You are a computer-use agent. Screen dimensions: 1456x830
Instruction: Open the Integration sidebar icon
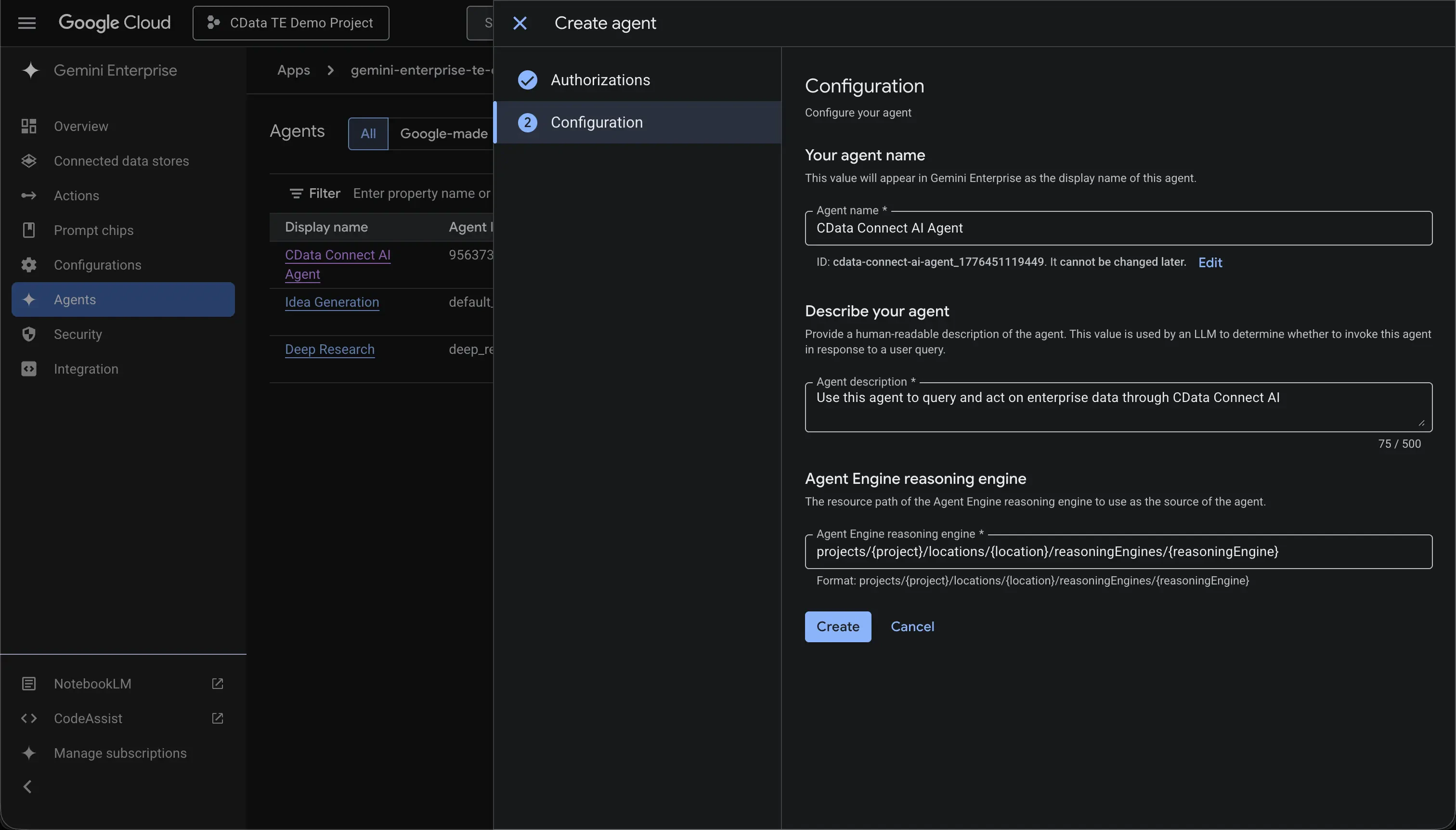tap(29, 368)
